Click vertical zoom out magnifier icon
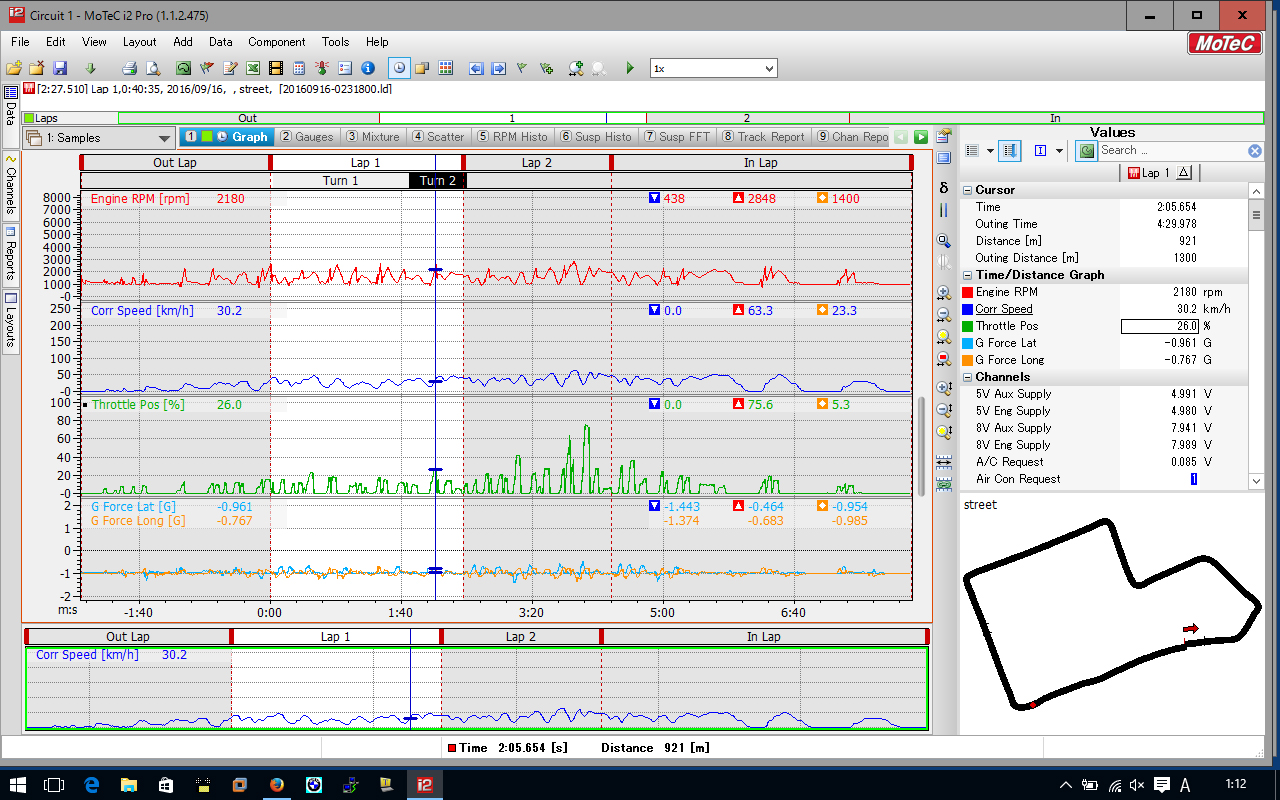Viewport: 1280px width, 800px height. click(x=944, y=410)
